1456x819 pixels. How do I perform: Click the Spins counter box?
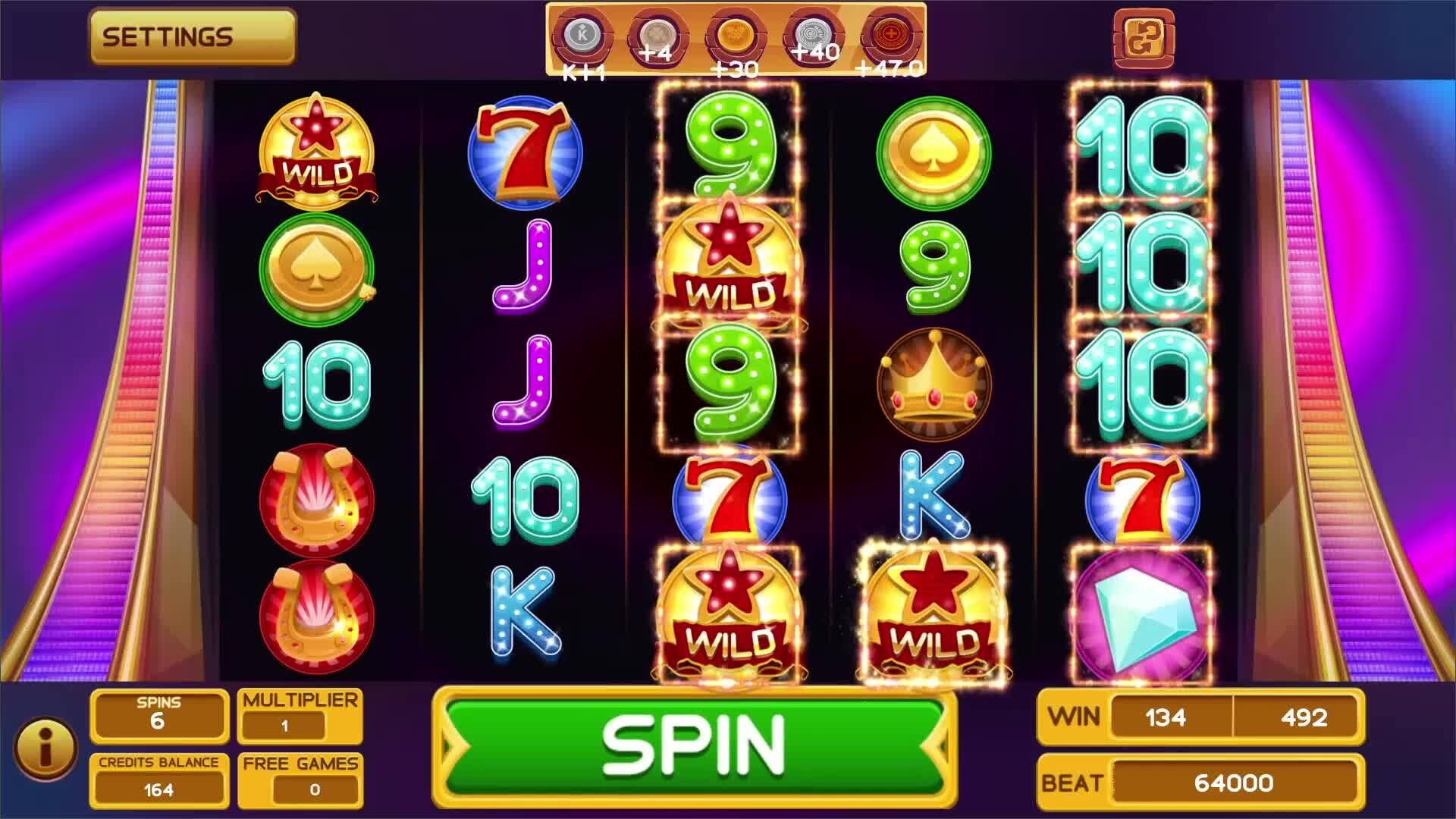[x=159, y=715]
